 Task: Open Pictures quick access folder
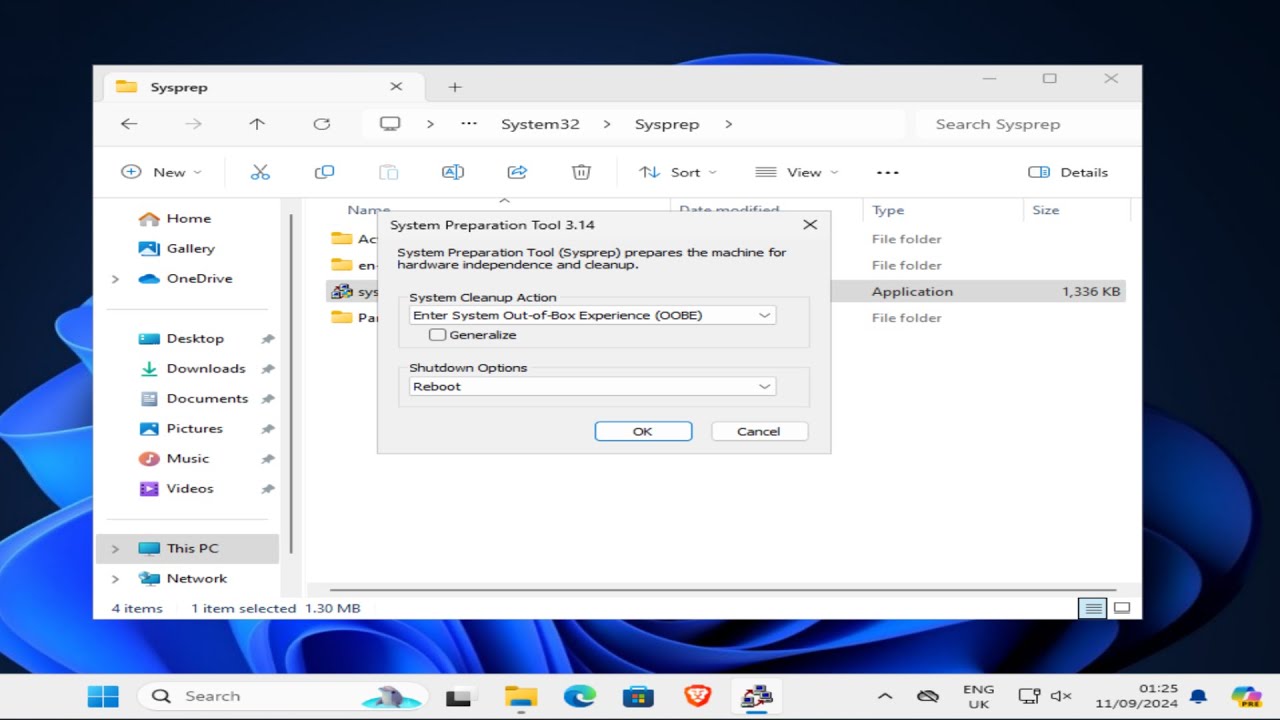(194, 428)
